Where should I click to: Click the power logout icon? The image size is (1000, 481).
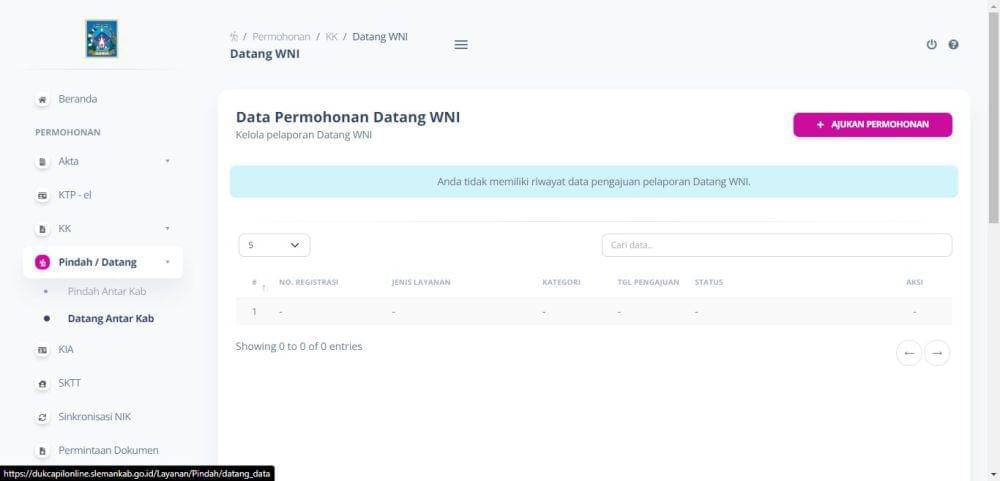[932, 45]
